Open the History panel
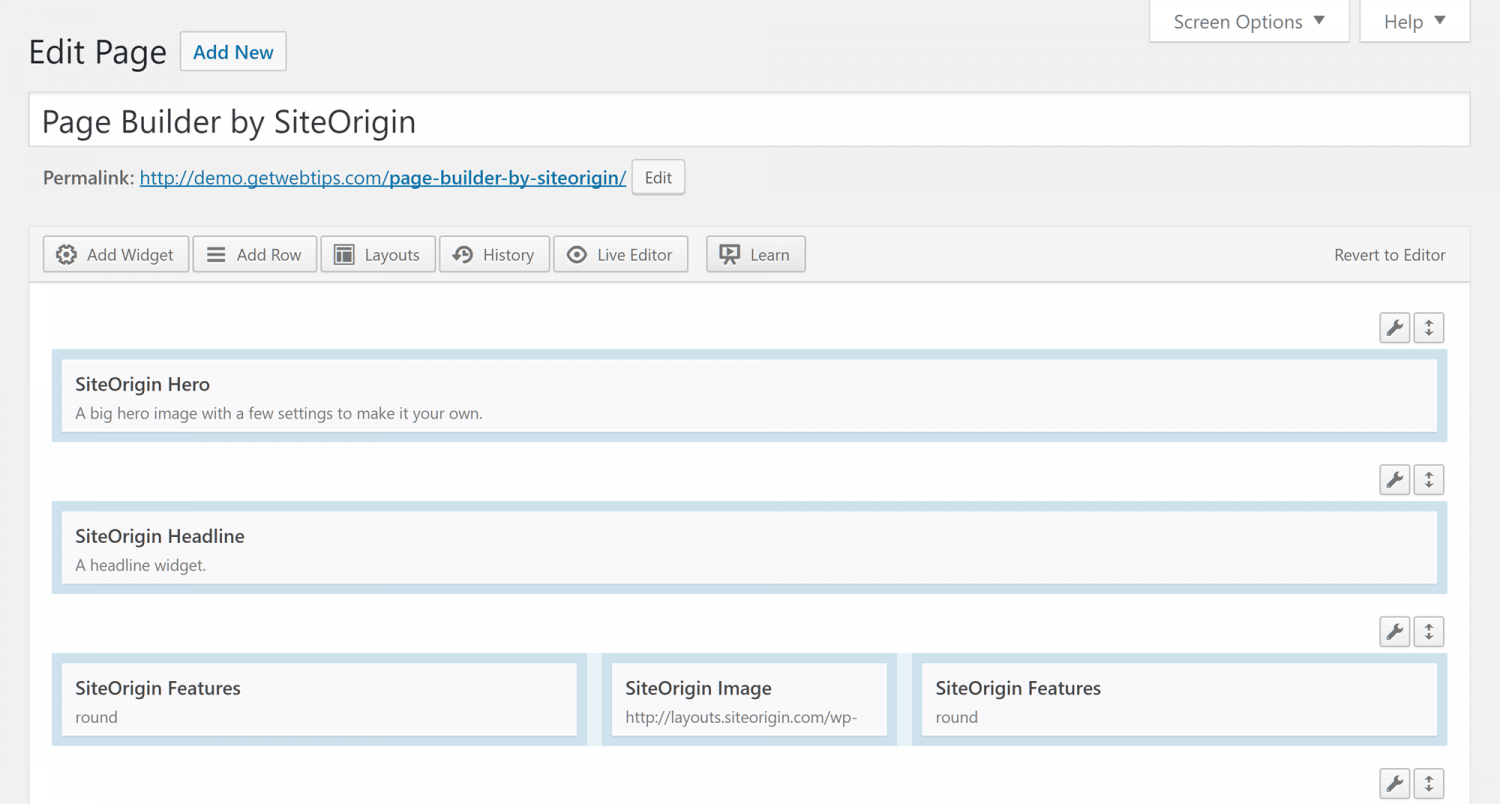This screenshot has width=1500, height=804. pos(494,255)
